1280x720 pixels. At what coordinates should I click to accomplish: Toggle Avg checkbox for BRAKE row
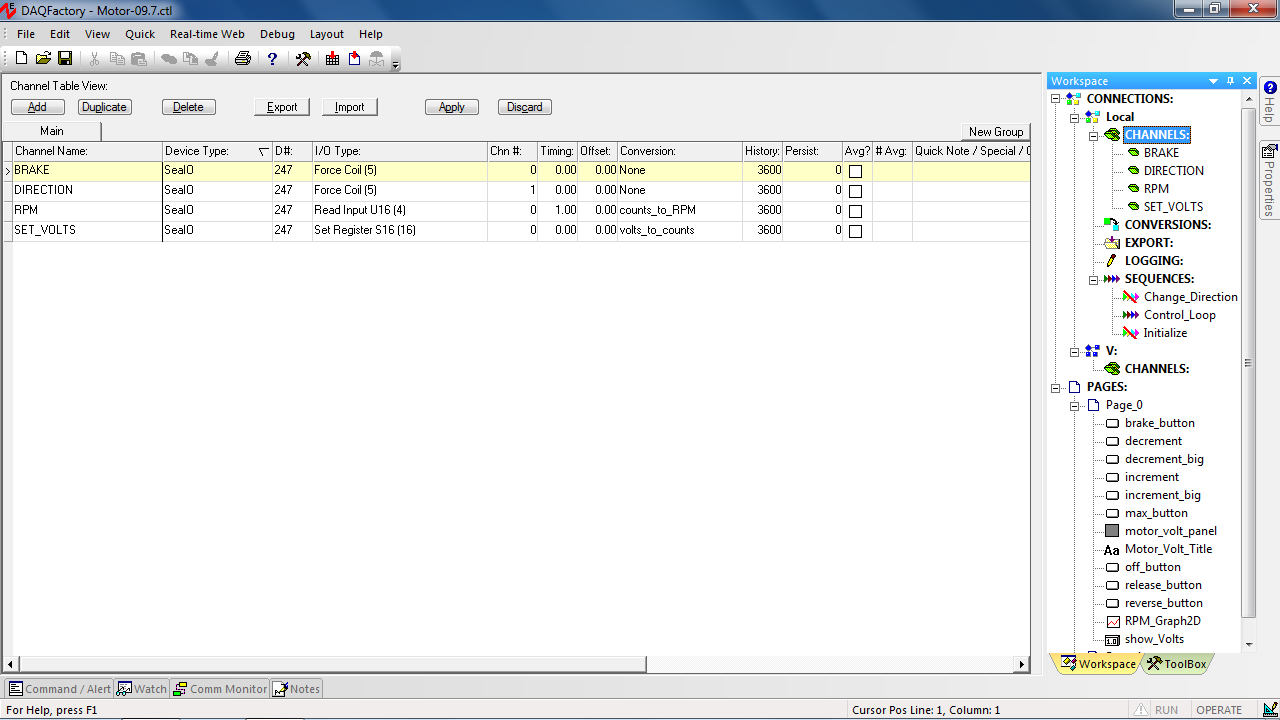point(855,172)
